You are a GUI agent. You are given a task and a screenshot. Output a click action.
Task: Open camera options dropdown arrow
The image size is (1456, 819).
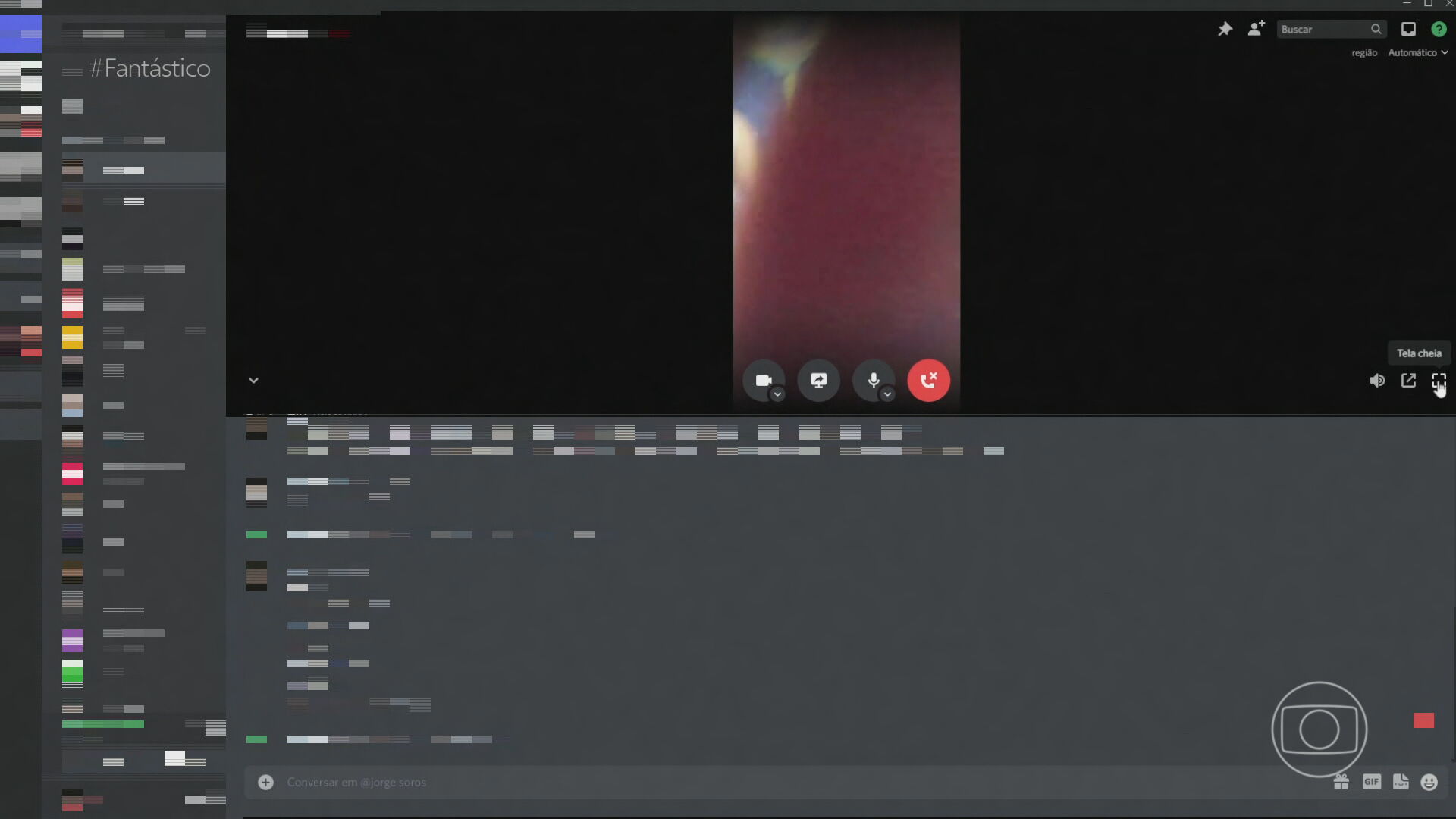[777, 394]
